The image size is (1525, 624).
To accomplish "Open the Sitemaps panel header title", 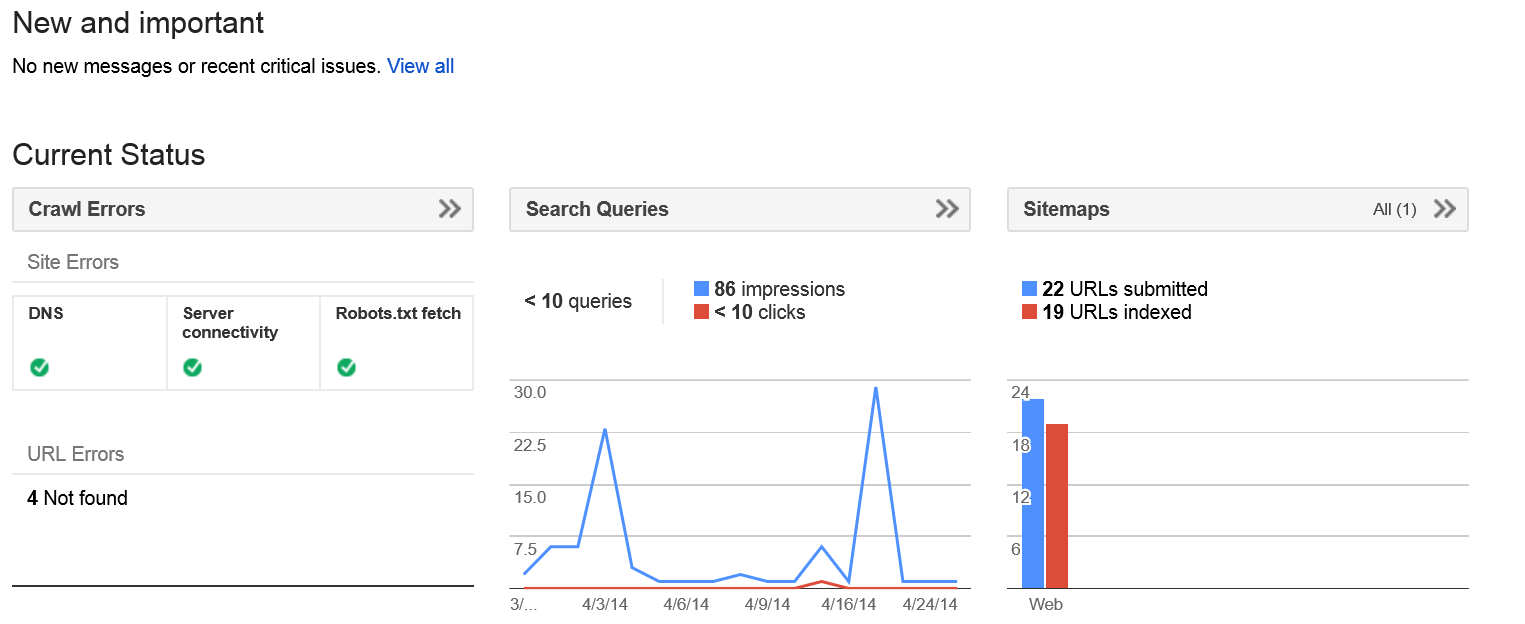I will coord(1066,209).
